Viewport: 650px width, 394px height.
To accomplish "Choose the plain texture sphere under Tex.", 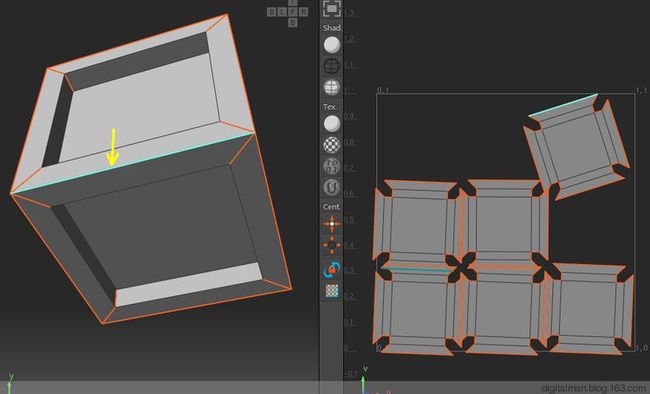I will point(332,124).
